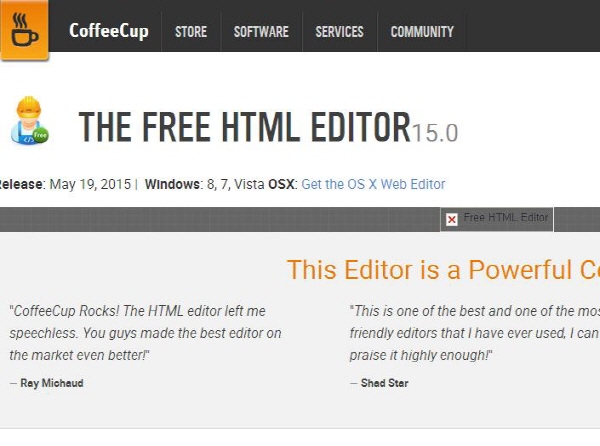Click the one of the best testimonial quote
600x446 pixels.
pos(474,333)
